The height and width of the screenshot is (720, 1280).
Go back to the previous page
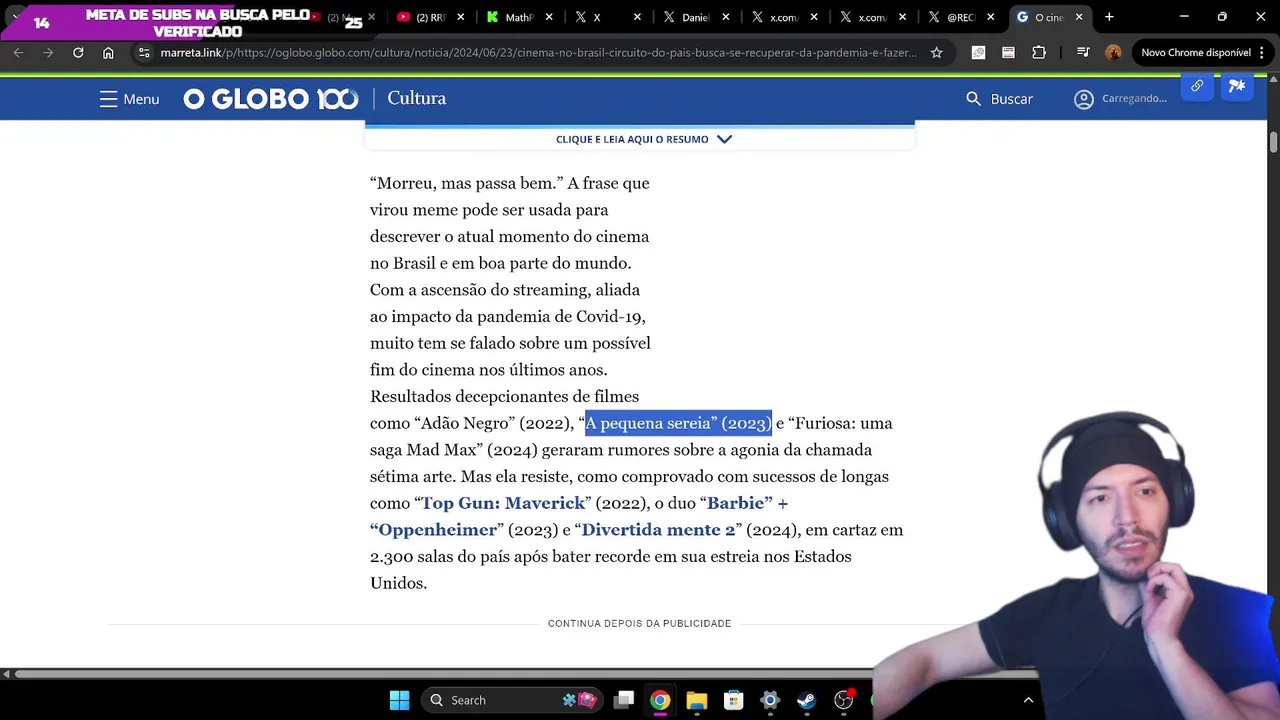(19, 53)
